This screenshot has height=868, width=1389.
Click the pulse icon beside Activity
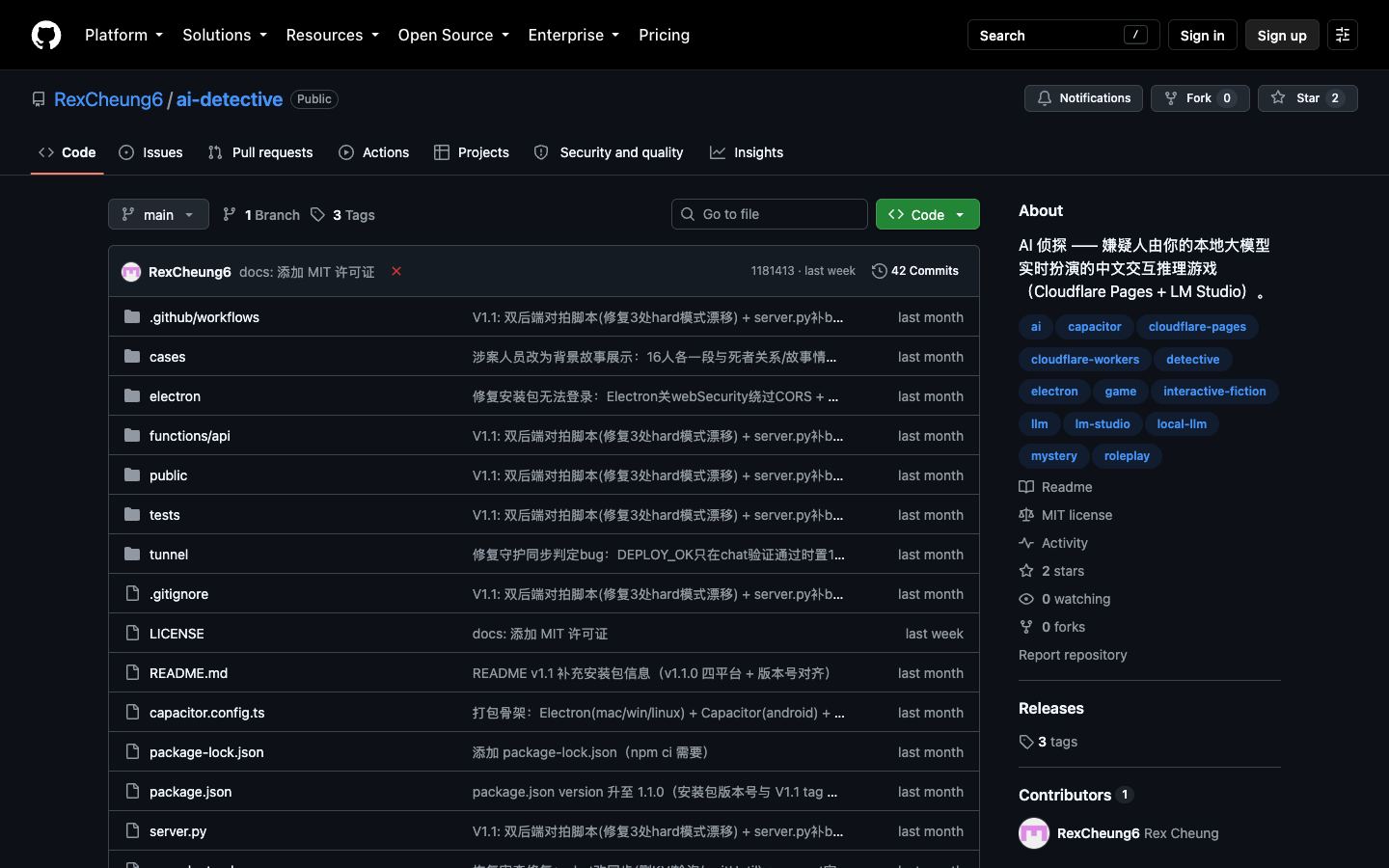pos(1026,543)
